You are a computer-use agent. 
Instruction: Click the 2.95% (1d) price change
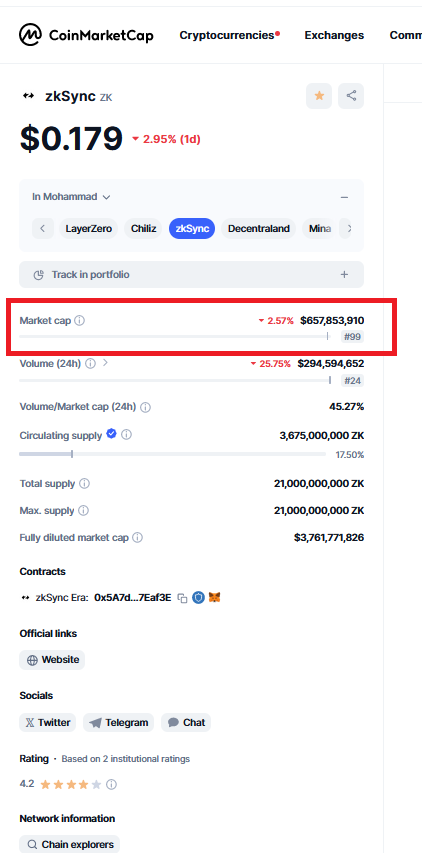166,139
